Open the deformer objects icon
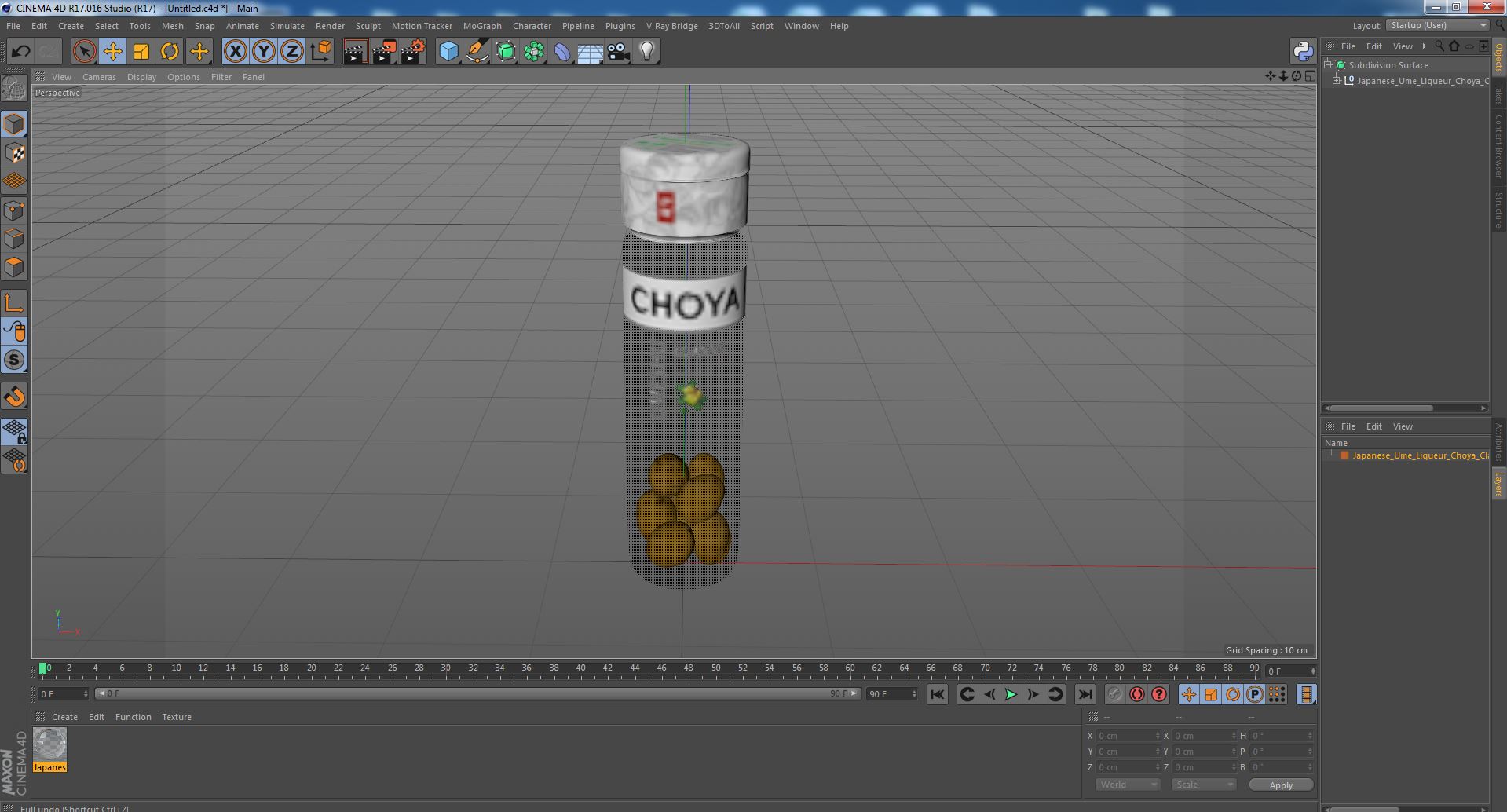Screen dimensions: 1507x812 (x=562, y=52)
